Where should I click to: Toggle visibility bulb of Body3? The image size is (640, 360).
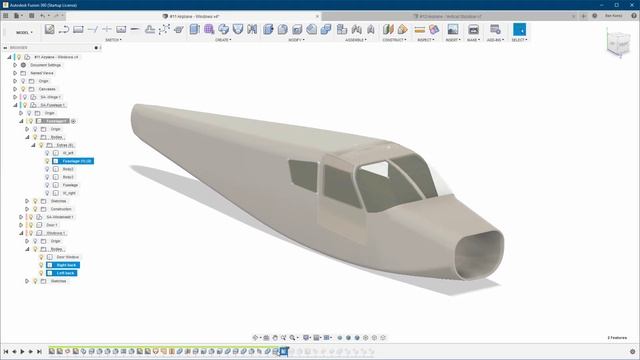(x=47, y=177)
